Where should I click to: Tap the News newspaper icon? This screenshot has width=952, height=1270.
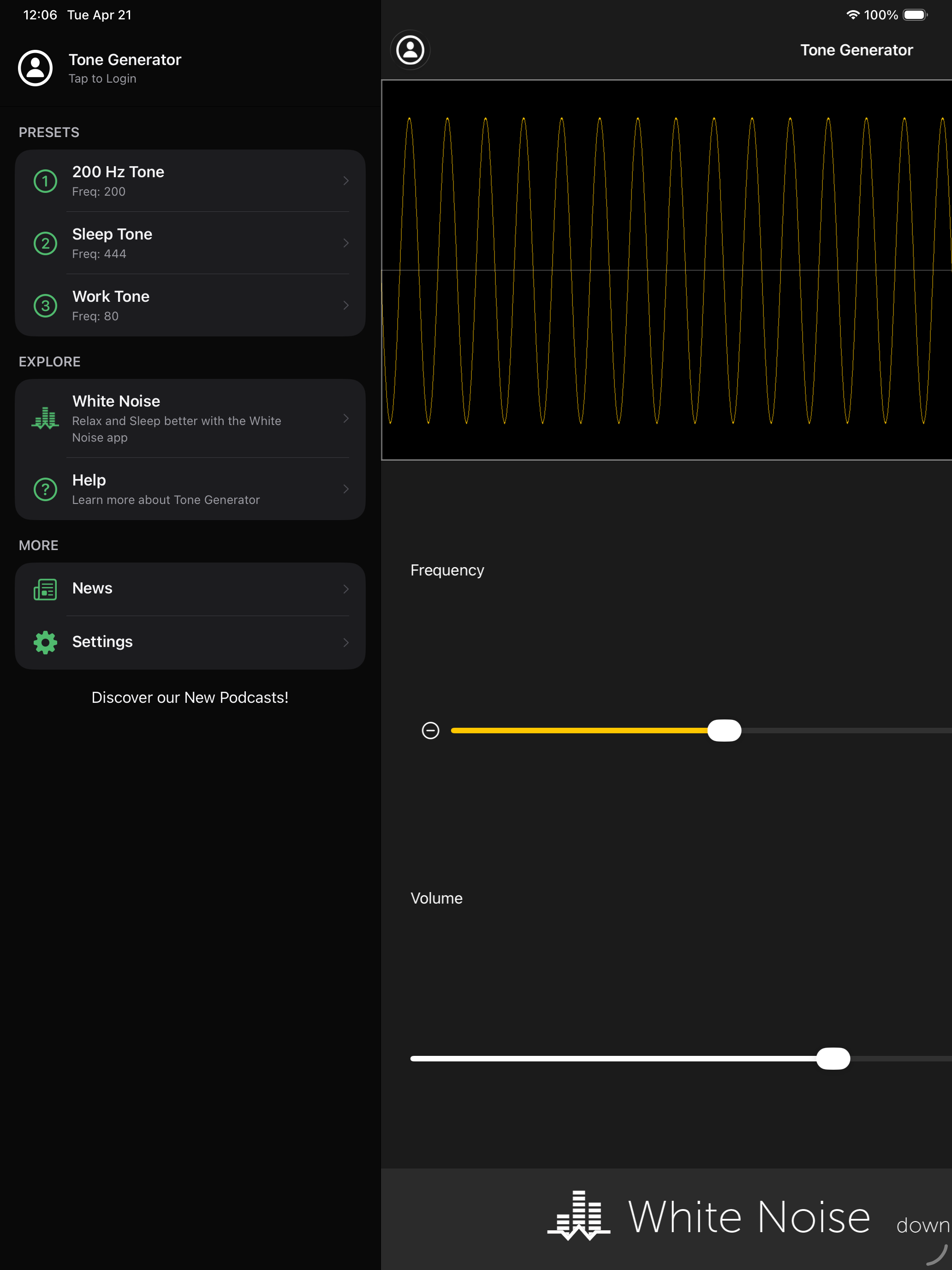(45, 589)
